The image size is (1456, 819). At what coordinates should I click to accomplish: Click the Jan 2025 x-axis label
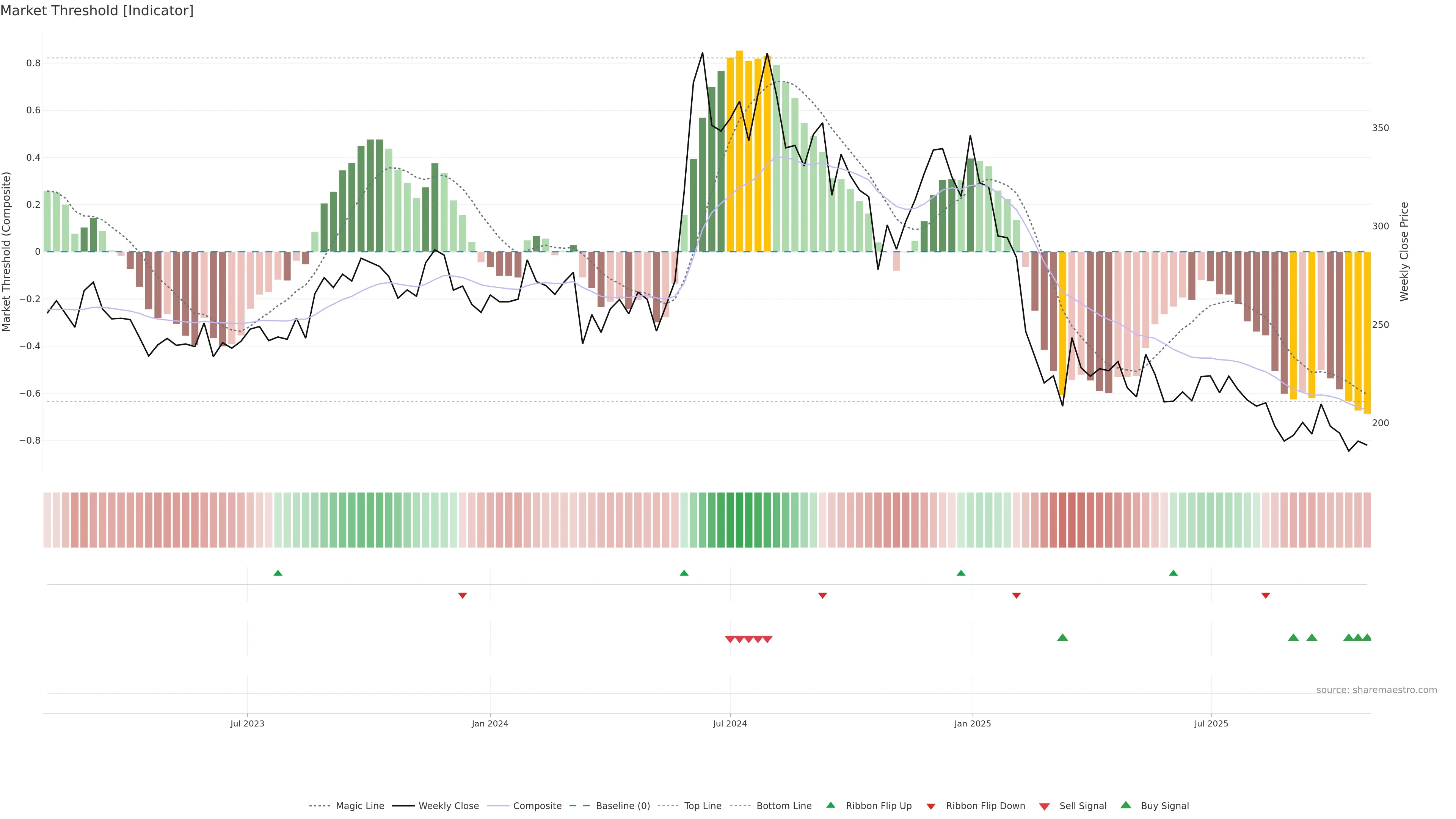point(972,723)
